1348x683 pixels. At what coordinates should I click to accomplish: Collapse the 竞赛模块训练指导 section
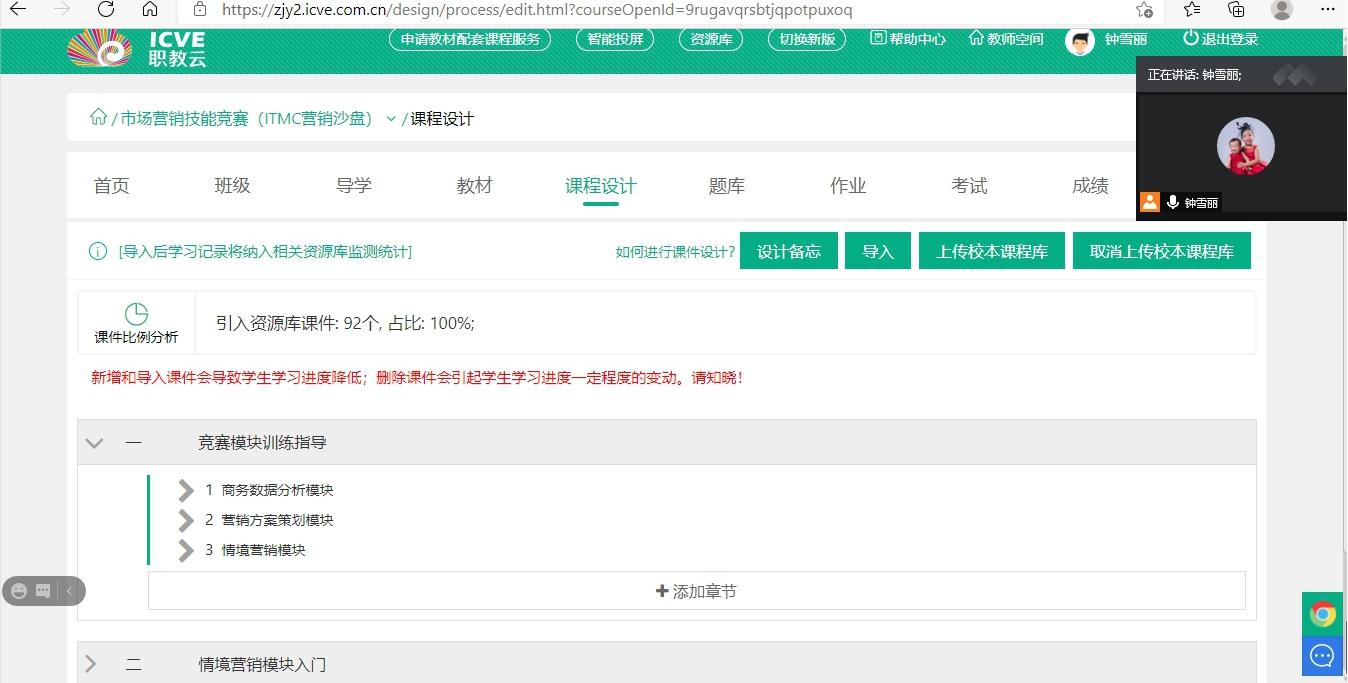pyautogui.click(x=95, y=443)
